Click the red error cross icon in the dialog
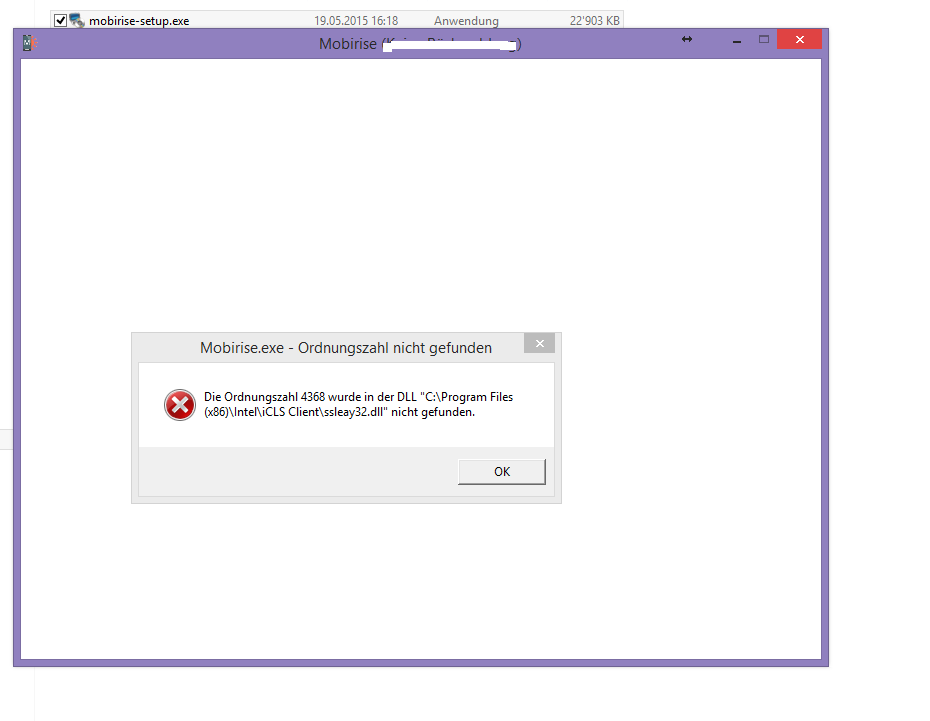Image resolution: width=930 pixels, height=721 pixels. coord(179,404)
